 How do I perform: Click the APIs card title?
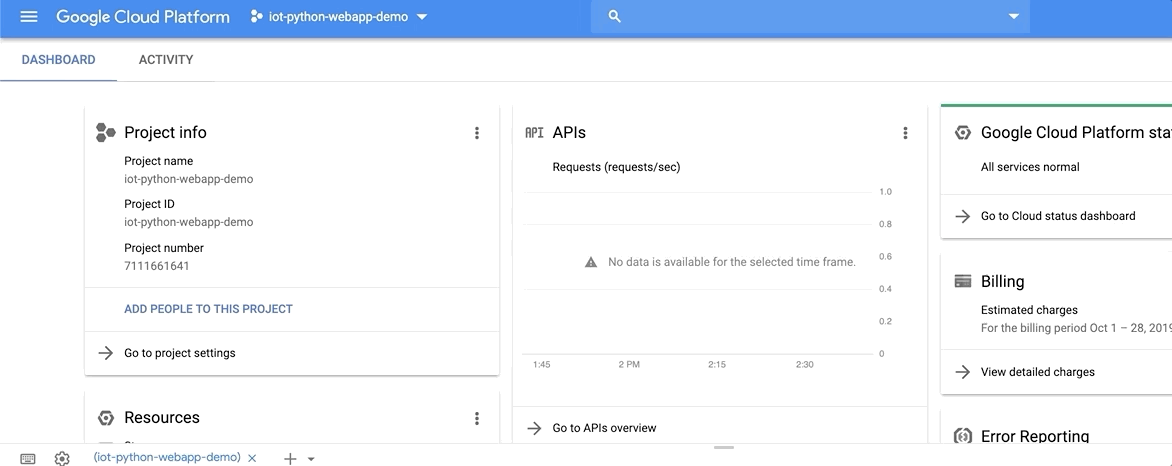click(x=569, y=132)
